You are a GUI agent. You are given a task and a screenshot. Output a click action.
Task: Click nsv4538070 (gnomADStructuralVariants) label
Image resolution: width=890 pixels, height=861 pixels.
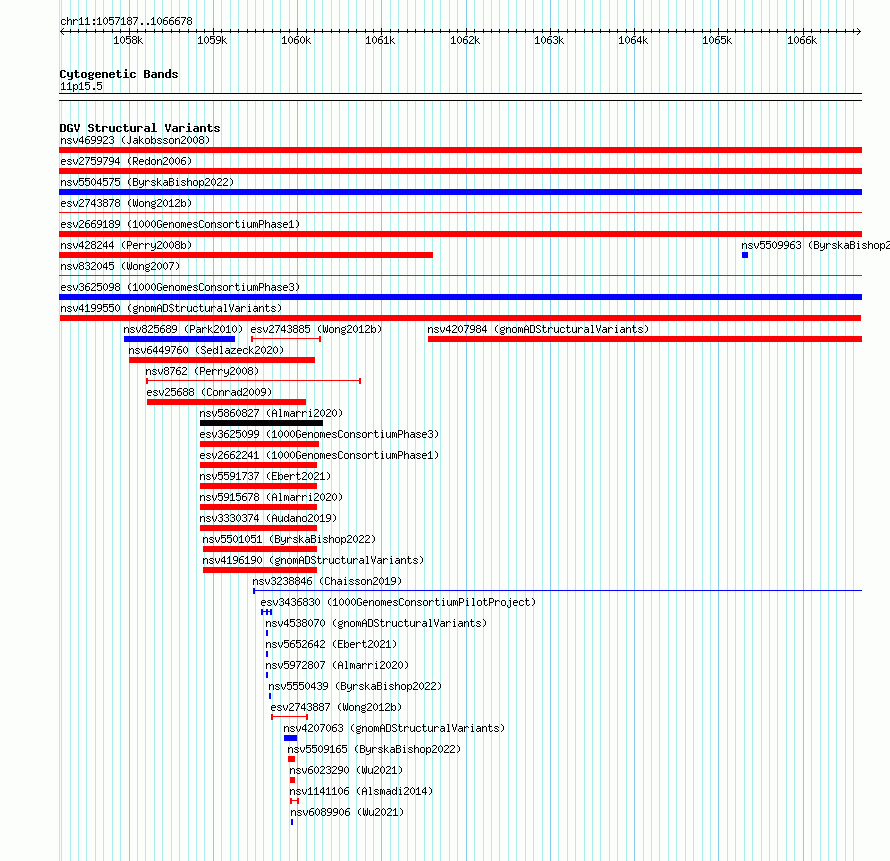376,623
